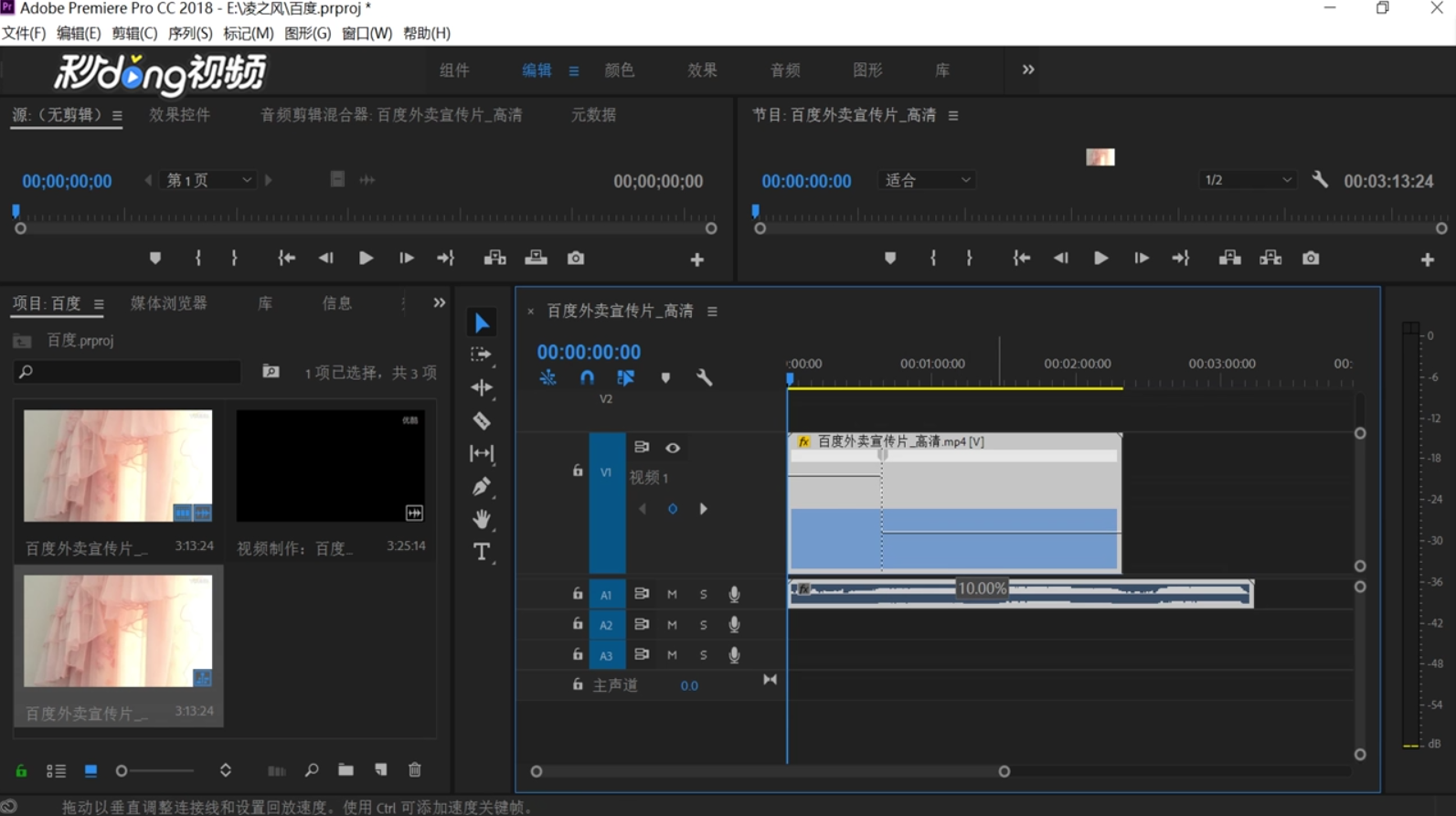Enable voice-over record on A3
The width and height of the screenshot is (1456, 816).
tap(734, 655)
